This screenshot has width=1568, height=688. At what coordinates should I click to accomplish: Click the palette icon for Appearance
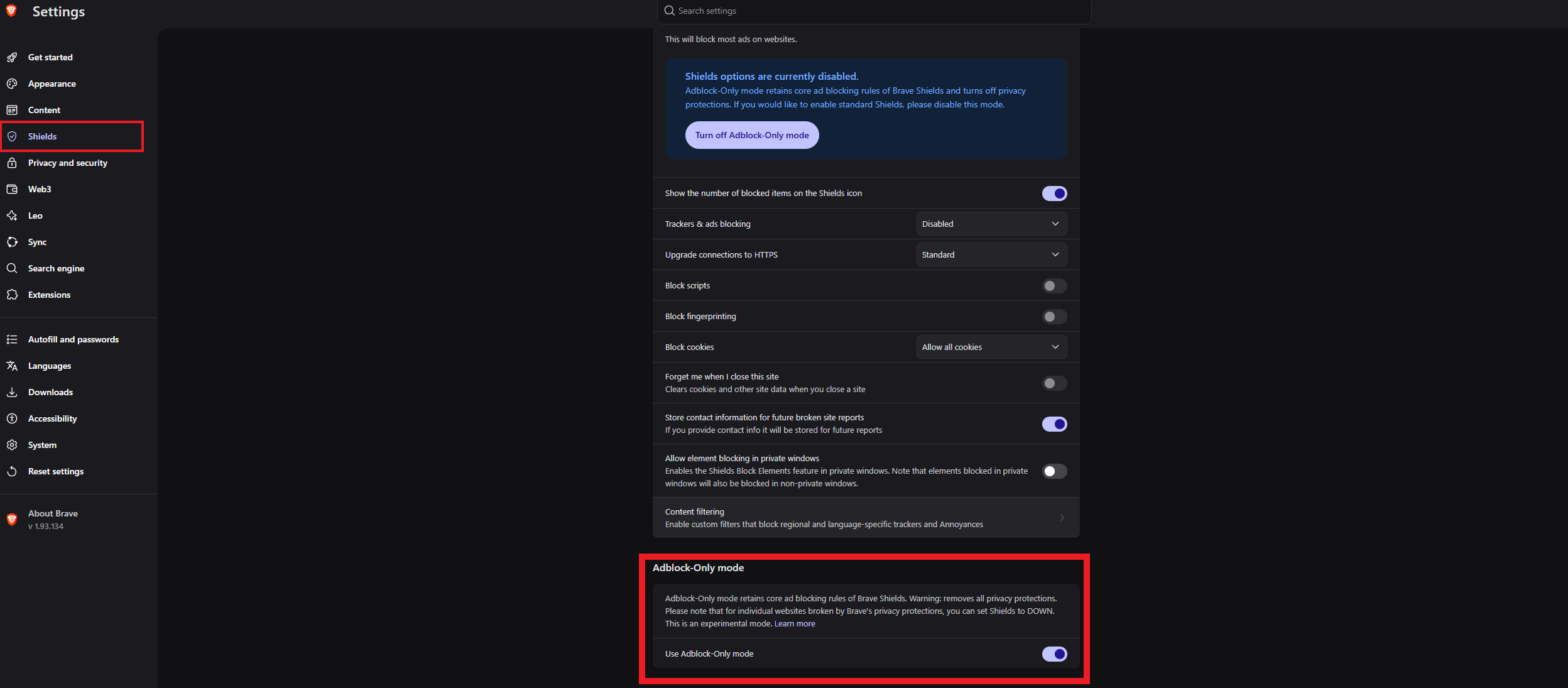[x=12, y=84]
